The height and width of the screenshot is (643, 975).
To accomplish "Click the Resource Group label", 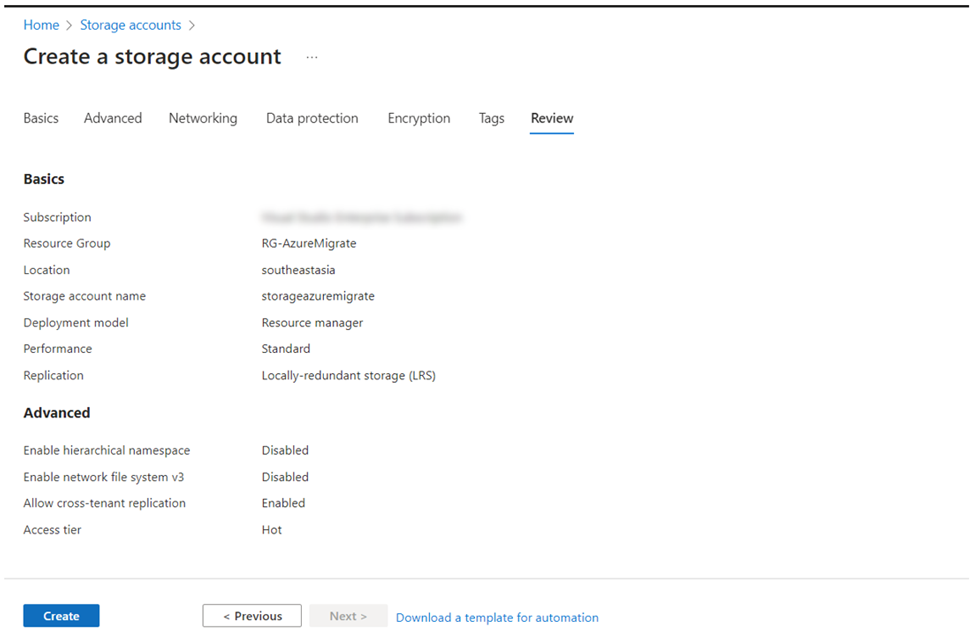I will [x=67, y=243].
